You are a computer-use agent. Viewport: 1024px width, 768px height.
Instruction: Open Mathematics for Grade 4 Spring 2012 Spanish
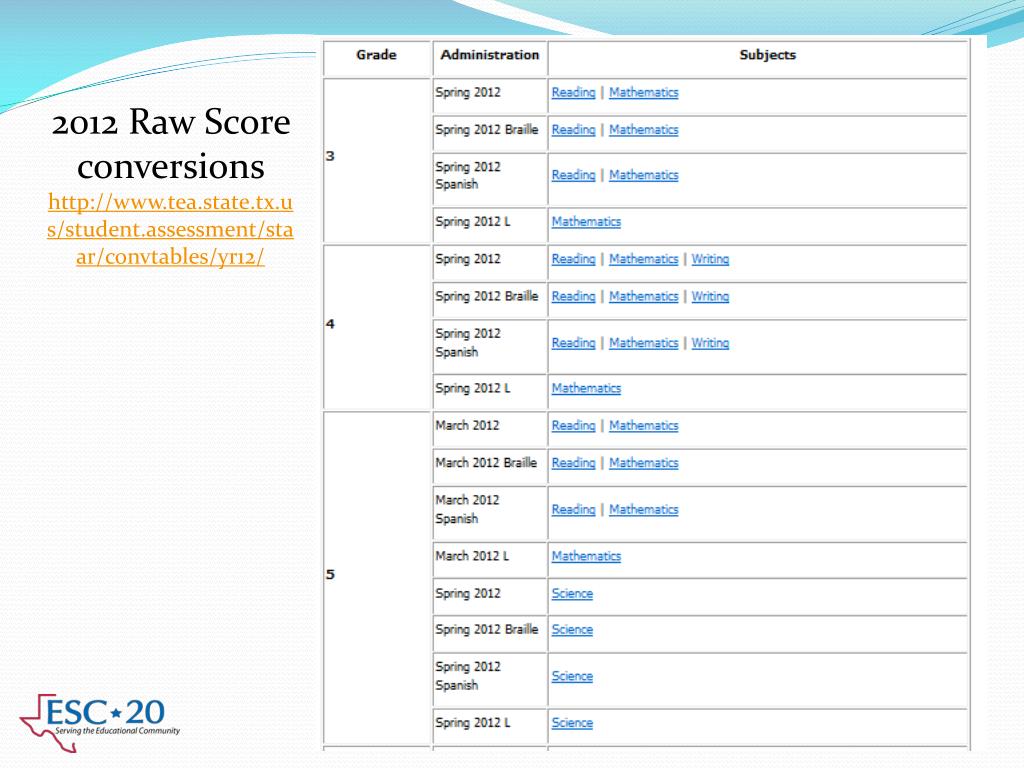(x=643, y=343)
